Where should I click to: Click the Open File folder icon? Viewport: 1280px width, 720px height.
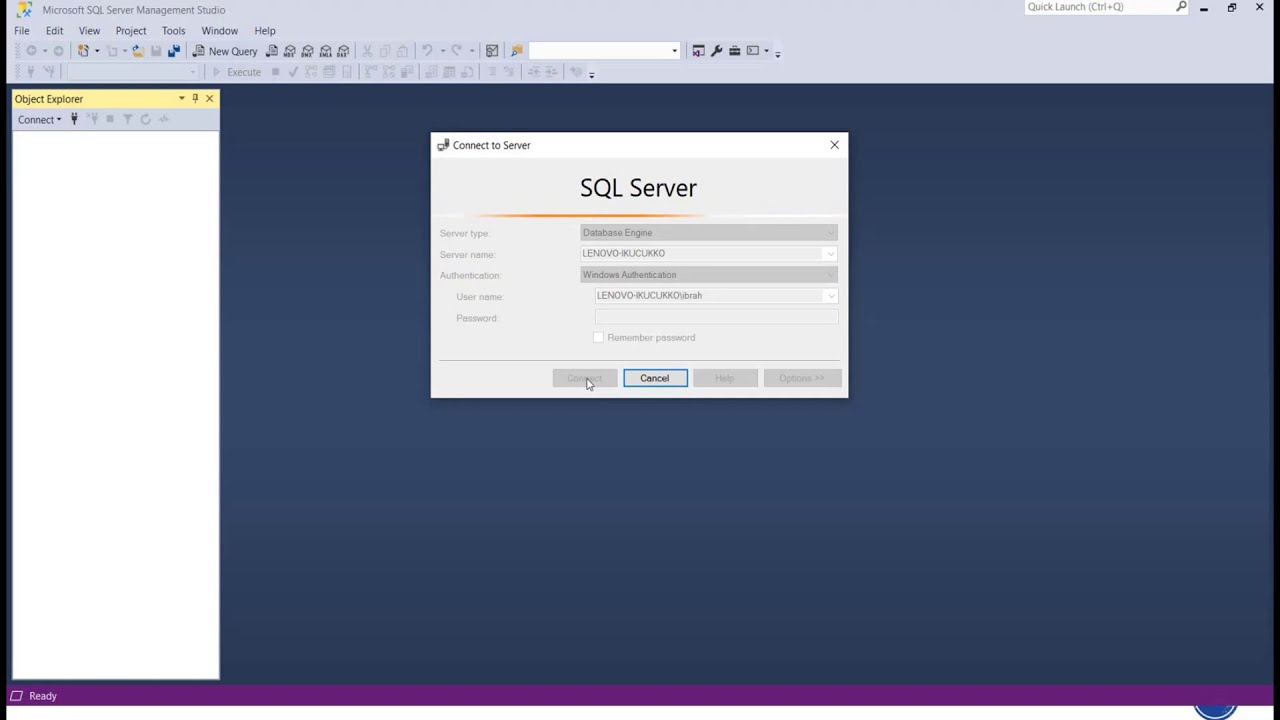tap(138, 51)
